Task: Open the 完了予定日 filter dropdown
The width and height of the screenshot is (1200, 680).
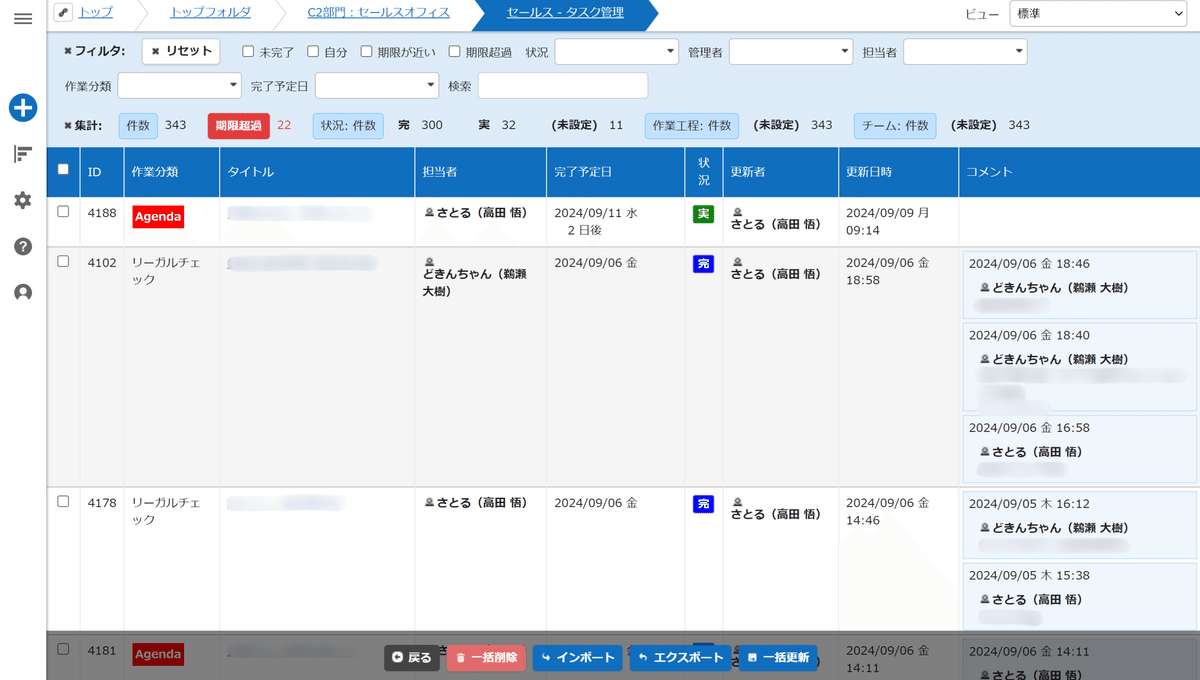Action: [377, 86]
